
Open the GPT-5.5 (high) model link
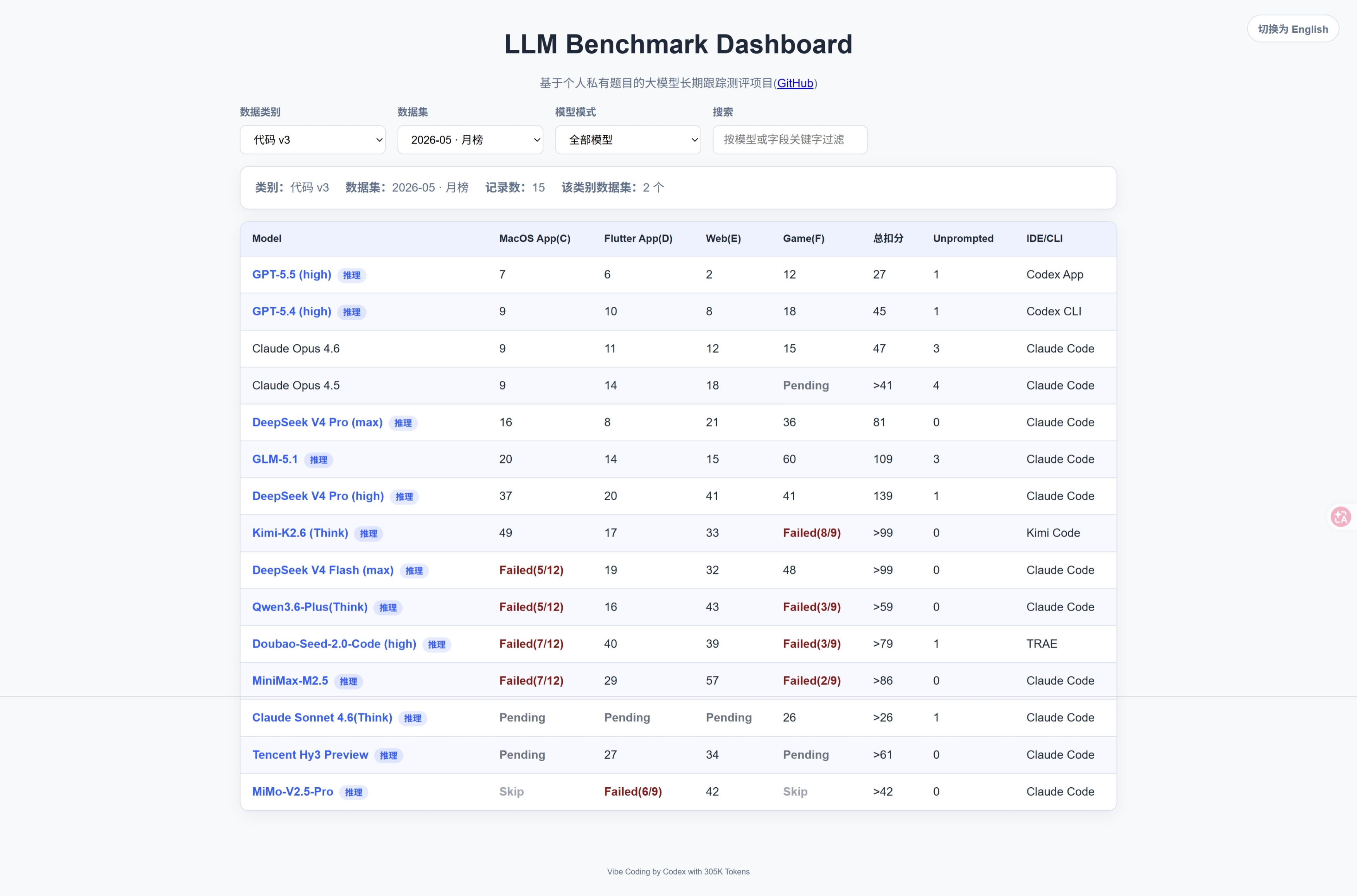(291, 274)
